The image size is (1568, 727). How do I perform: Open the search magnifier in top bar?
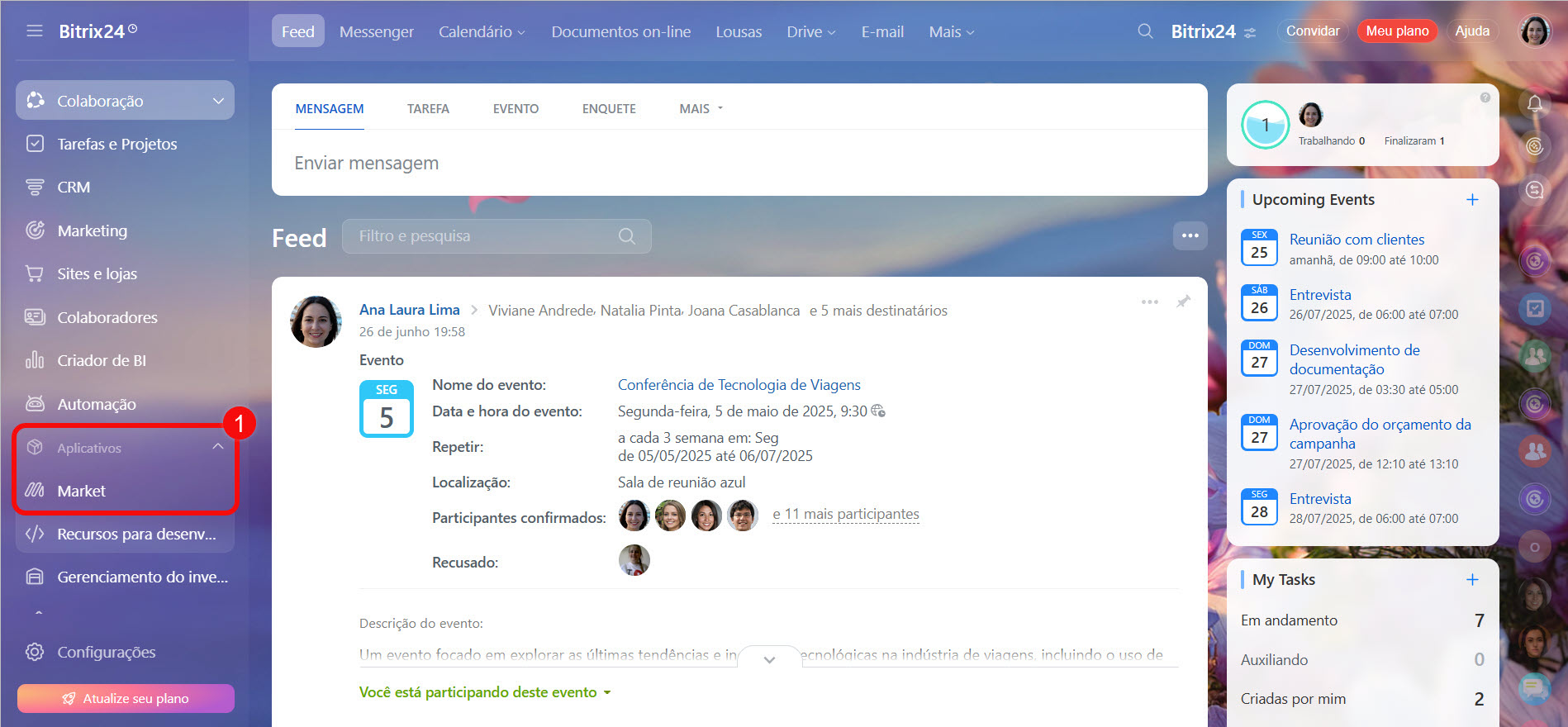[1145, 31]
